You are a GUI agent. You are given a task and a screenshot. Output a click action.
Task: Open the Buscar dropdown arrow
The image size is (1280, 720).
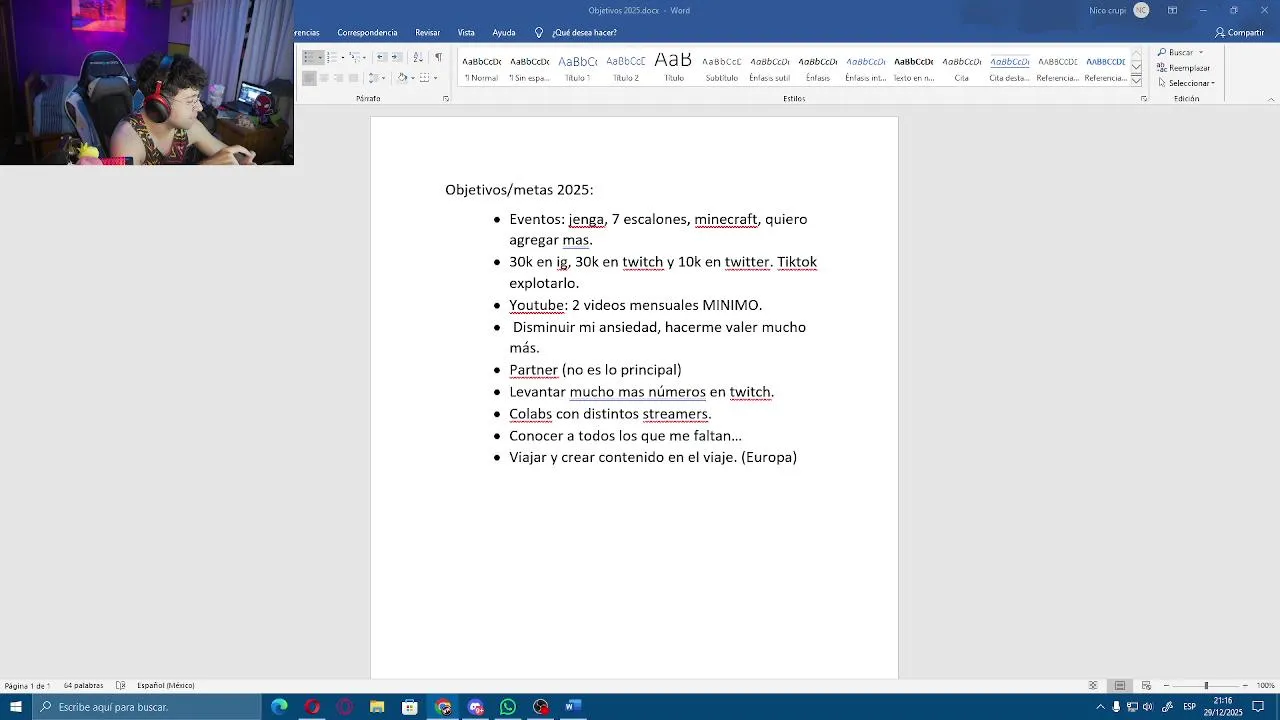[x=1201, y=52]
